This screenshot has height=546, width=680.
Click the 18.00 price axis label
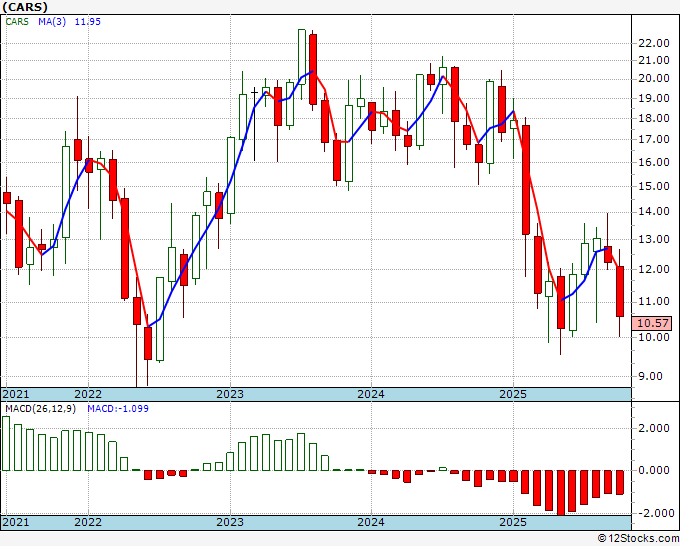coord(654,118)
